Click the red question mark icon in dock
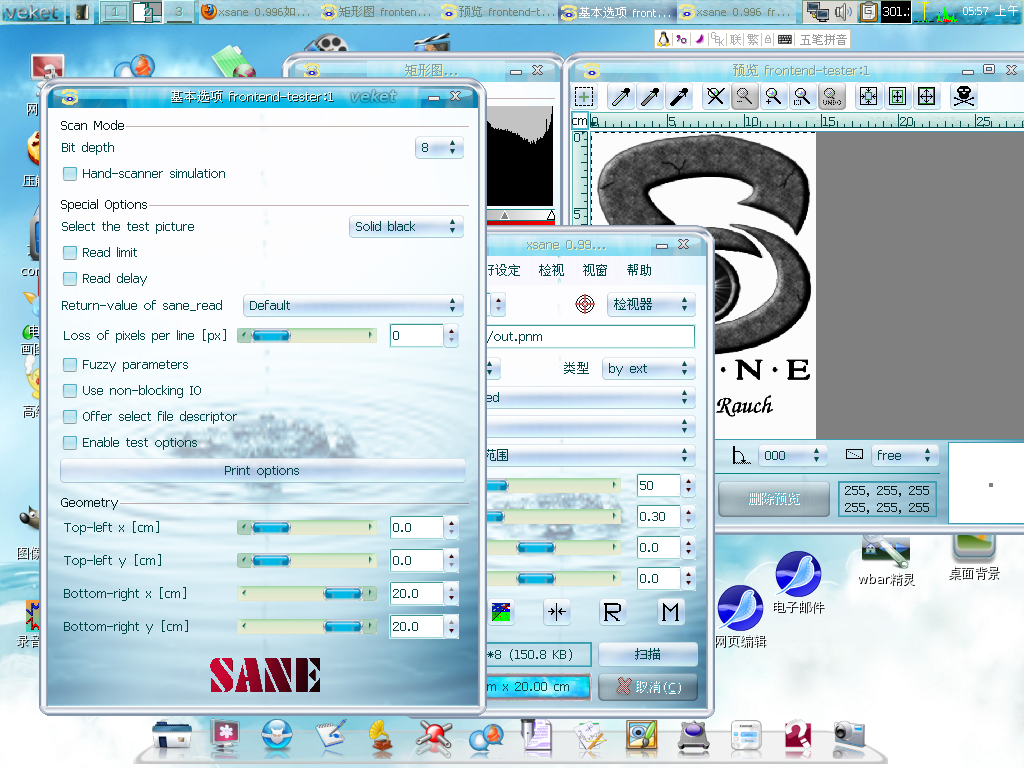This screenshot has width=1024, height=768. point(797,736)
